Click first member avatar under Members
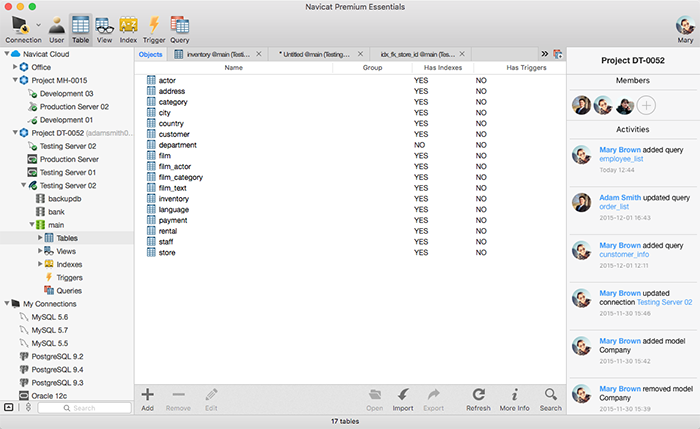This screenshot has width=700, height=429. click(x=581, y=106)
